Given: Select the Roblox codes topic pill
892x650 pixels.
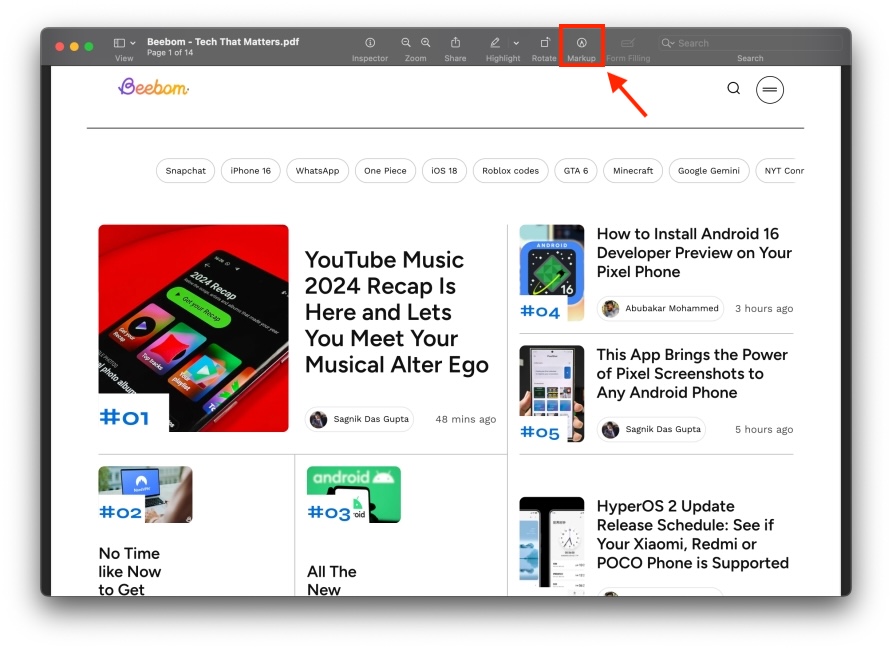Looking at the screenshot, I should [x=510, y=171].
